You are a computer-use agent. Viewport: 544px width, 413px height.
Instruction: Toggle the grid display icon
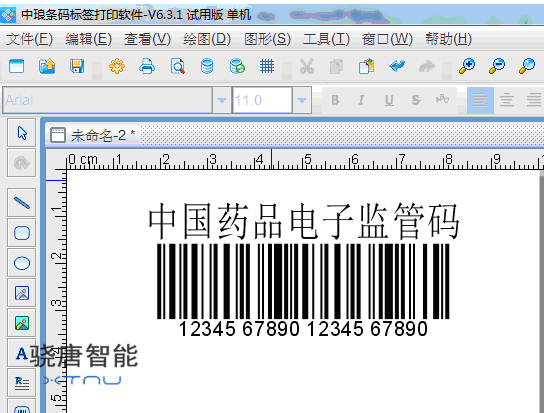coord(267,66)
